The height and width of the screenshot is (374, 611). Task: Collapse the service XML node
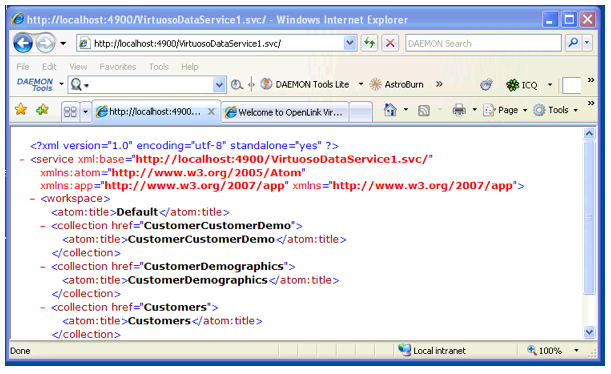(22, 159)
